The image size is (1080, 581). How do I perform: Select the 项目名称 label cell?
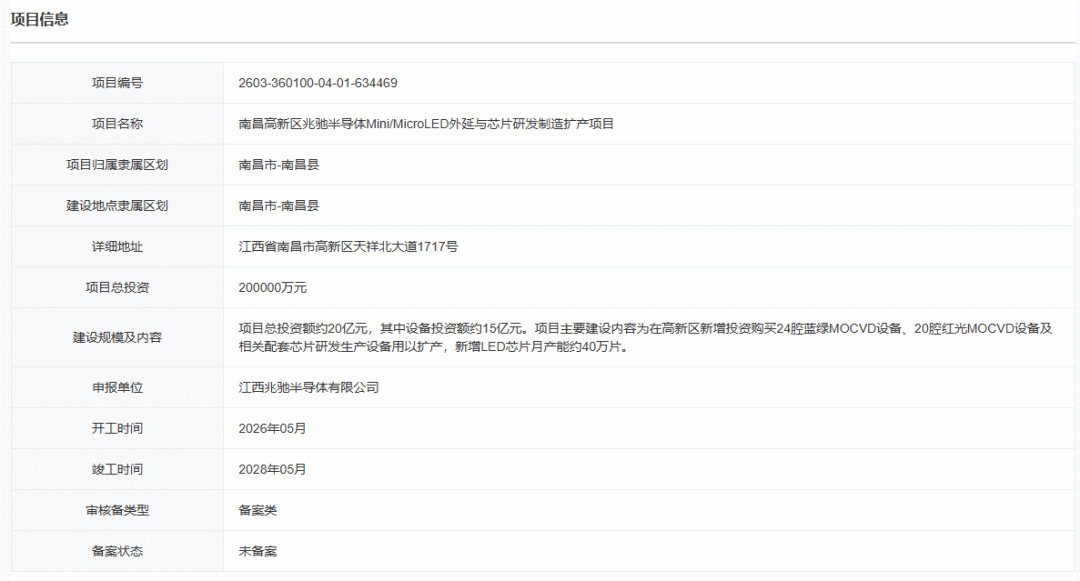[117, 124]
